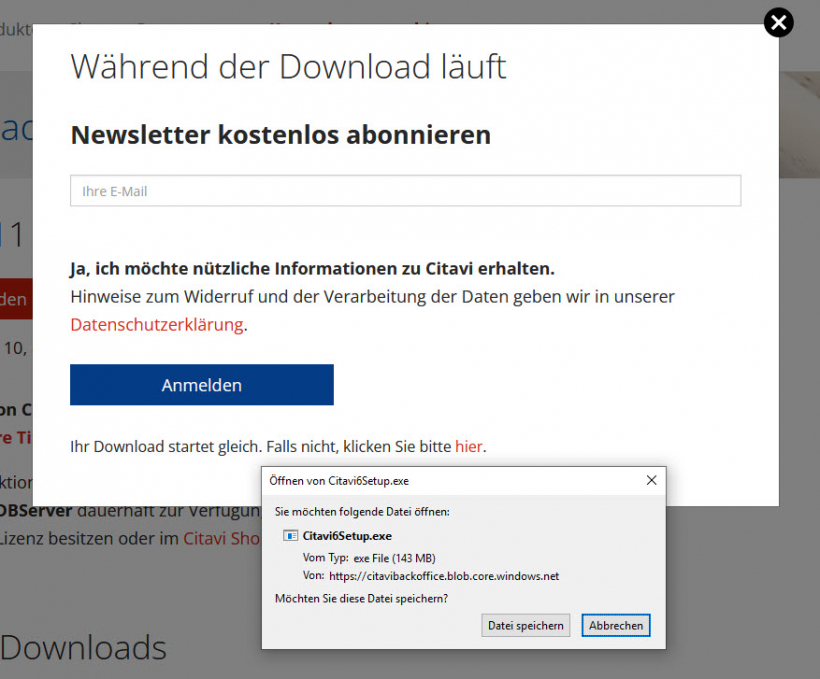The width and height of the screenshot is (820, 679).
Task: Open the Datenschutzerklärung link
Action: point(157,324)
